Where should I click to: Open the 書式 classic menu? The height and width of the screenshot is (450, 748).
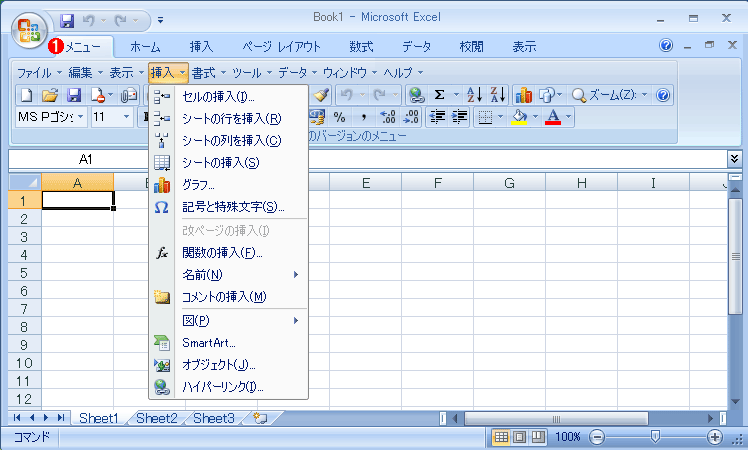tap(209, 73)
